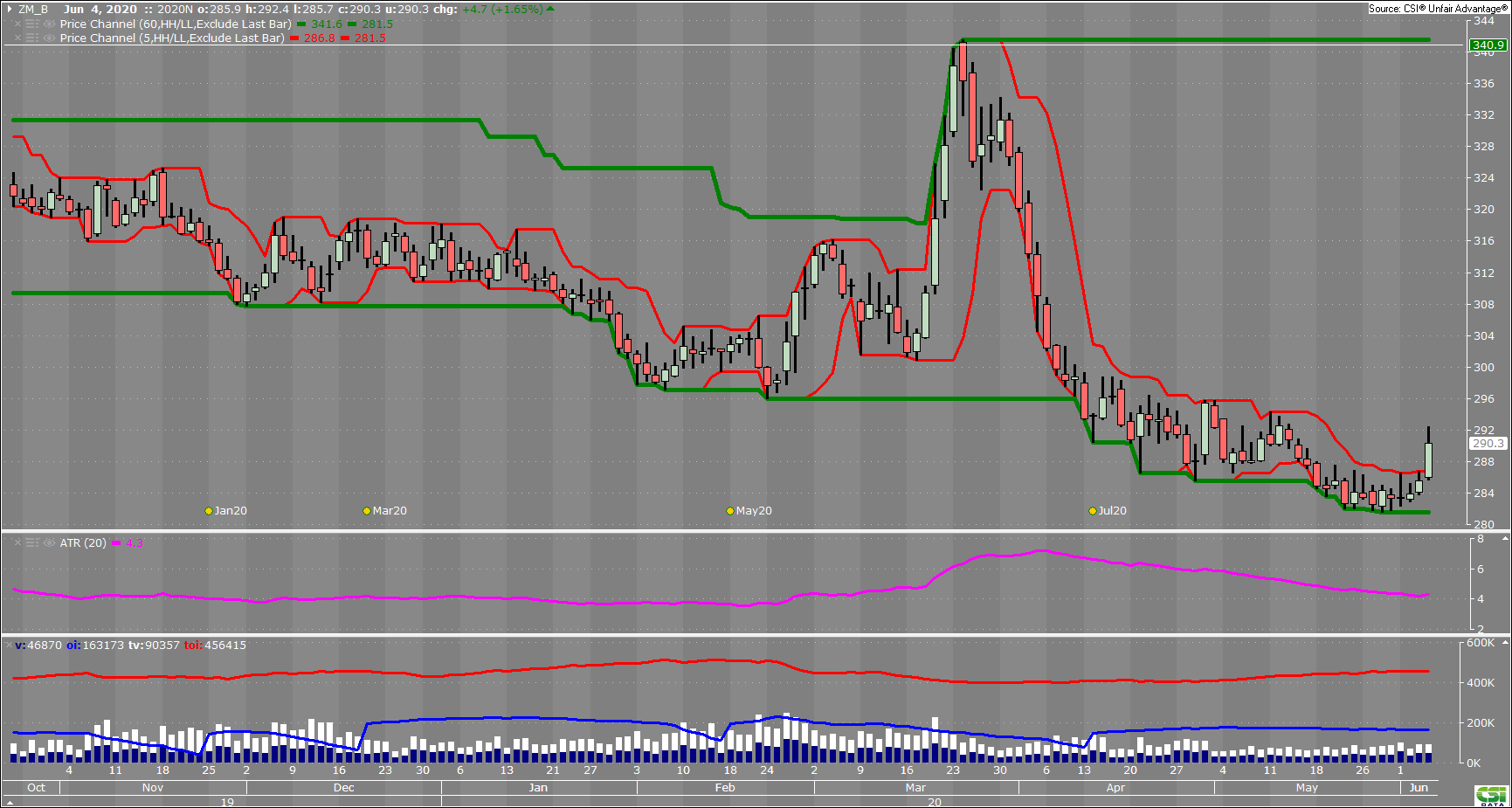Screen dimensions: 1512x808
Task: Click the 2020N contract code
Action: point(175,10)
